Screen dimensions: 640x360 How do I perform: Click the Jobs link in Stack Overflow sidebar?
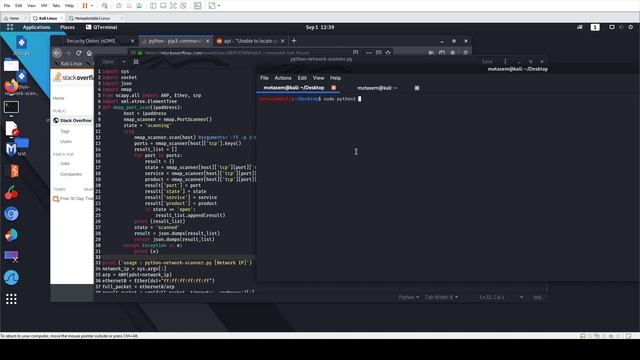click(x=65, y=163)
